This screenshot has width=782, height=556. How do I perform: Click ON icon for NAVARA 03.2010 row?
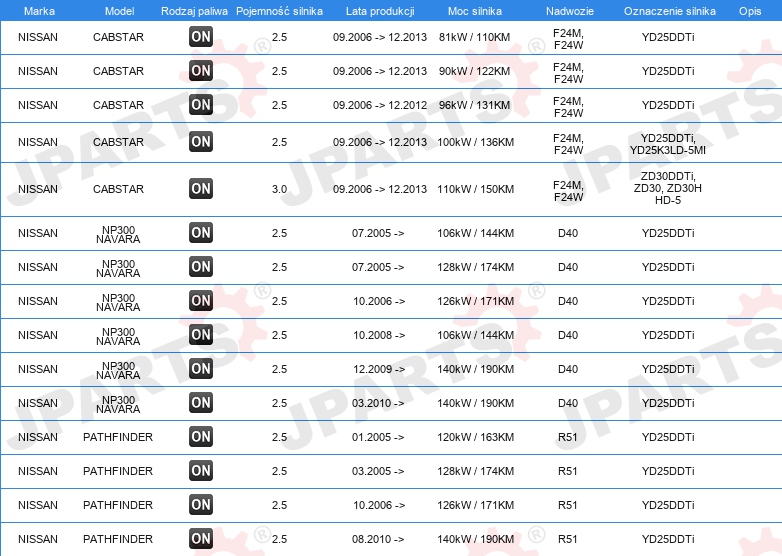[201, 402]
